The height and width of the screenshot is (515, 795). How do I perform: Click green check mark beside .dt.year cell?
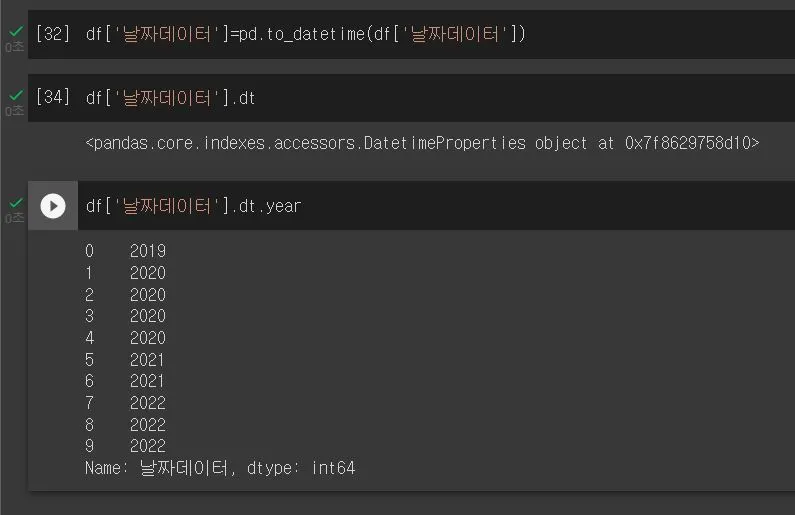click(16, 203)
